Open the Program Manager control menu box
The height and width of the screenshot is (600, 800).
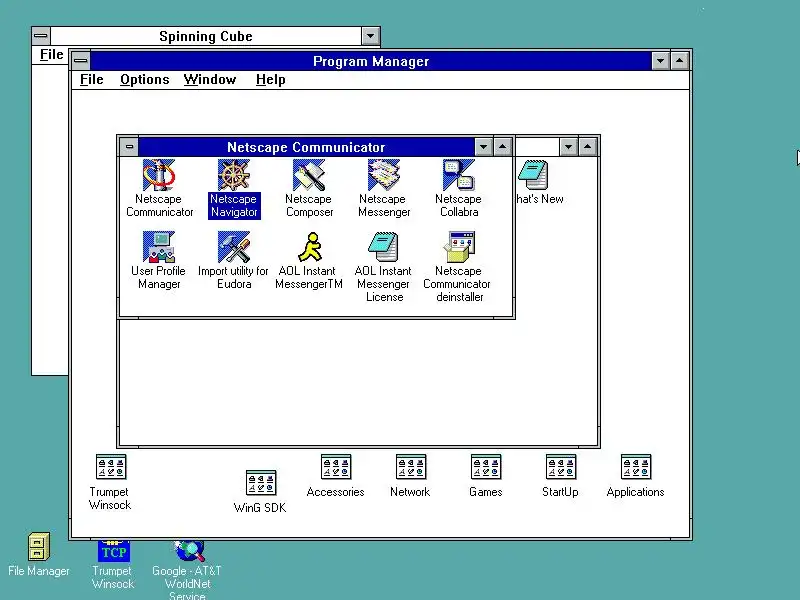coord(81,61)
